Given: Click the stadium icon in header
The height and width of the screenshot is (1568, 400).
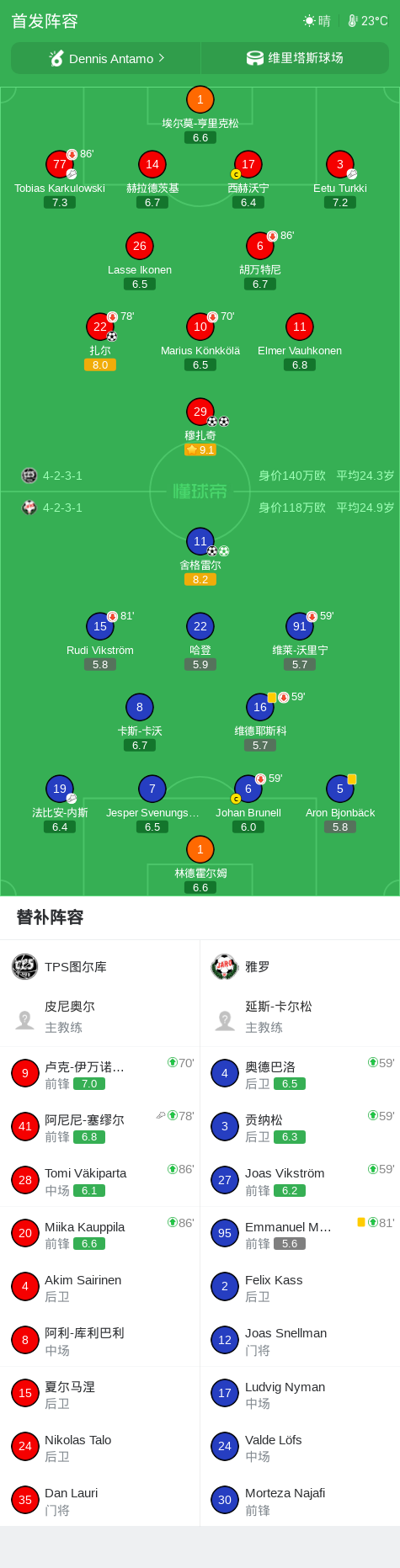Looking at the screenshot, I should coord(254,58).
